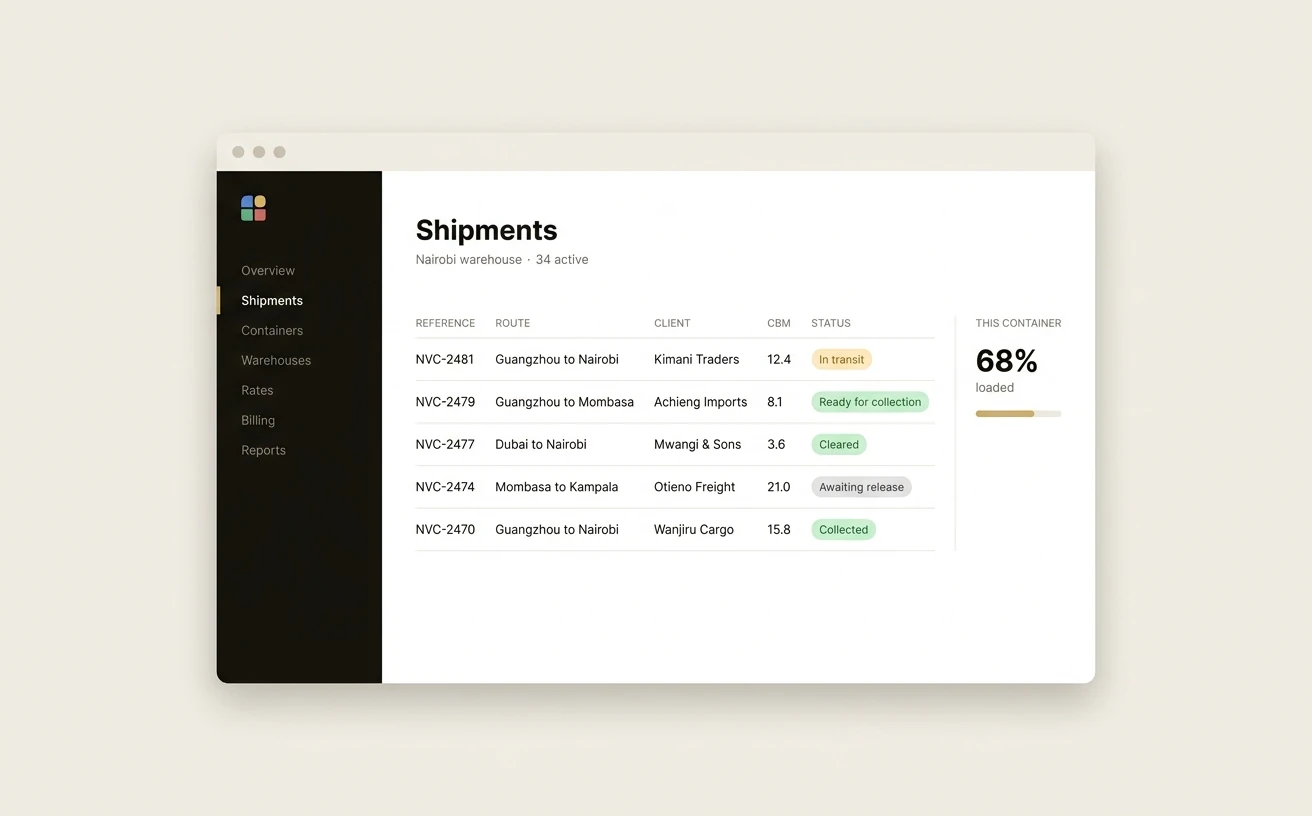The width and height of the screenshot is (1312, 816).
Task: Click the Cleared status badge
Action: pyautogui.click(x=839, y=444)
